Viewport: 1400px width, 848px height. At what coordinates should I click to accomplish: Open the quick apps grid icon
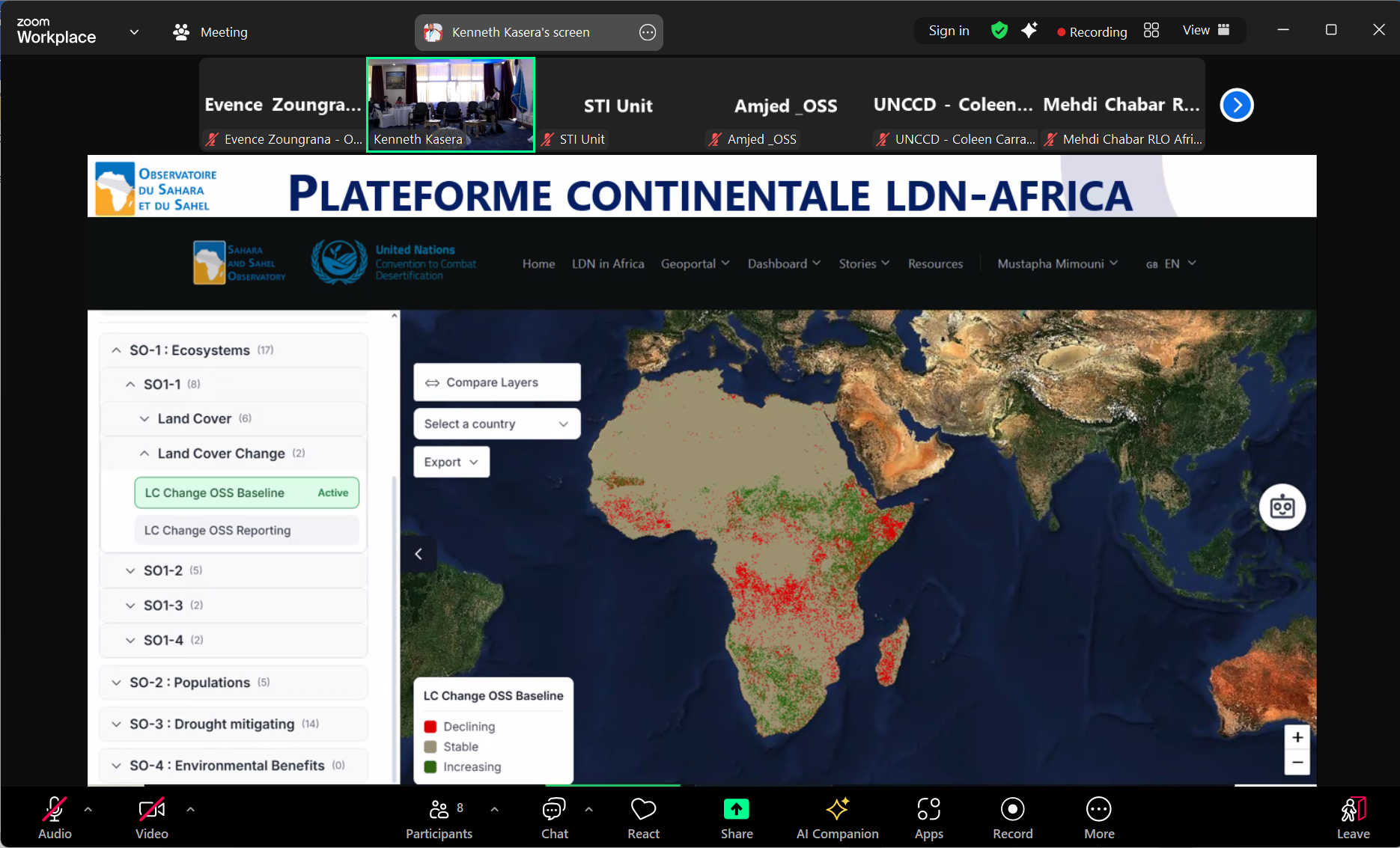tap(1151, 30)
